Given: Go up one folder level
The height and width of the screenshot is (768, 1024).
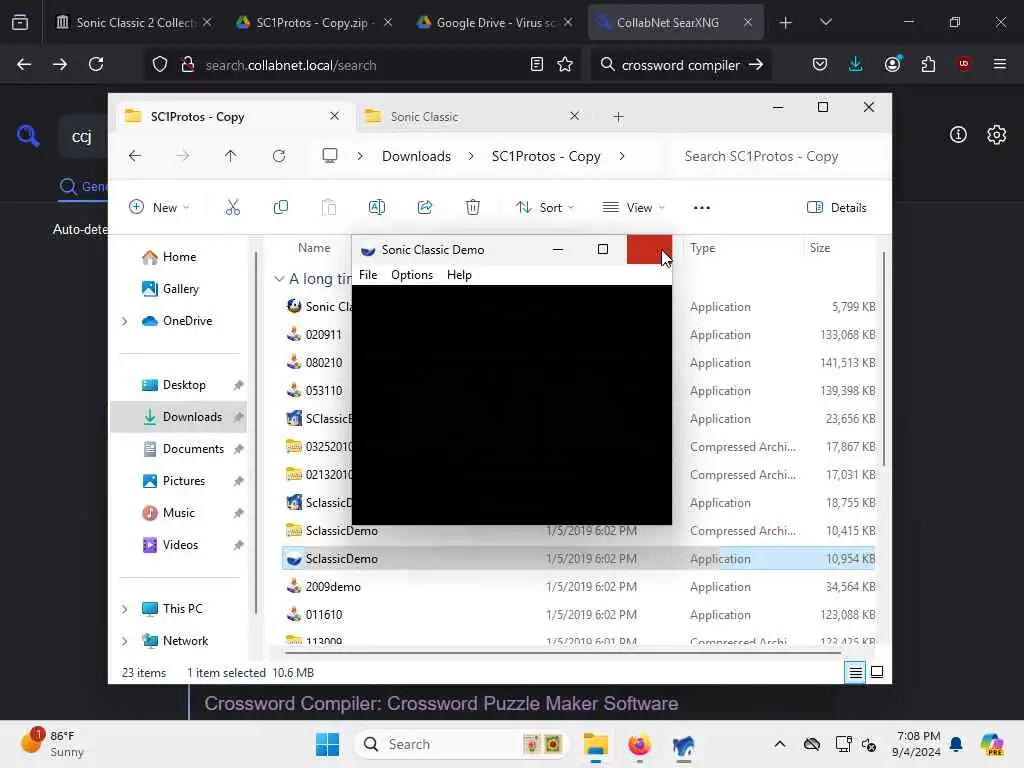Looking at the screenshot, I should pyautogui.click(x=231, y=156).
